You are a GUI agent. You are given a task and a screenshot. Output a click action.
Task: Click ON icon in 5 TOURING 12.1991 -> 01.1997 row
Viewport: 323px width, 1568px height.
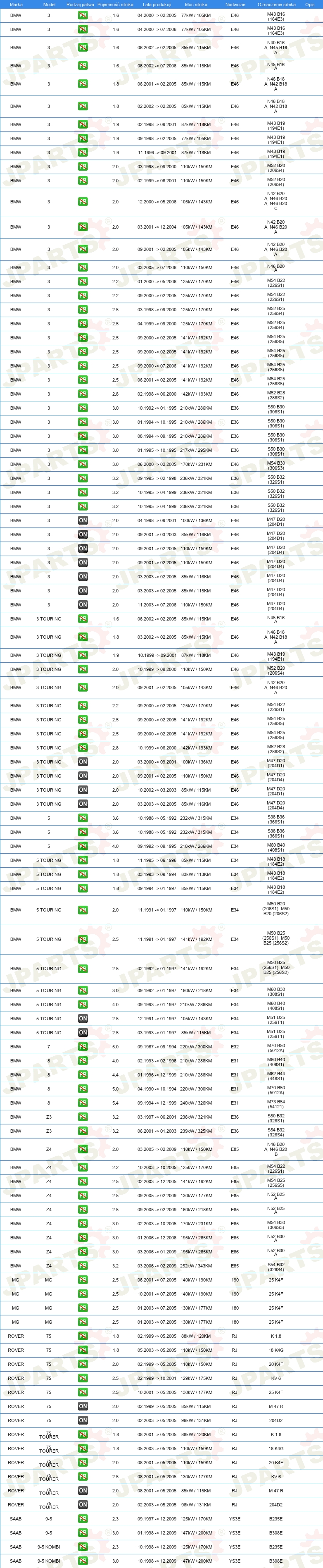tap(83, 1018)
